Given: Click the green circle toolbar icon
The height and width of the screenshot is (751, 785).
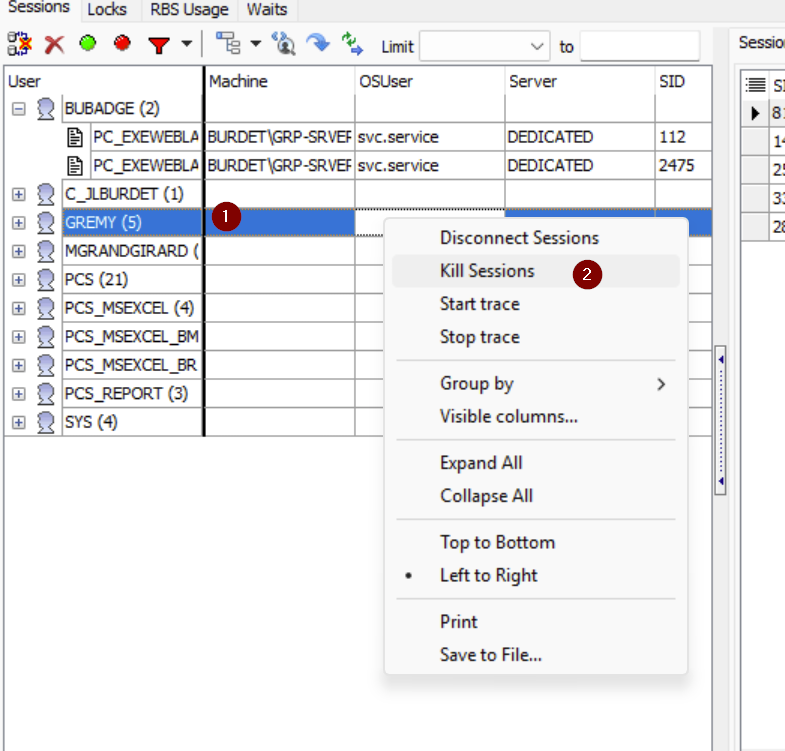Looking at the screenshot, I should (x=88, y=43).
